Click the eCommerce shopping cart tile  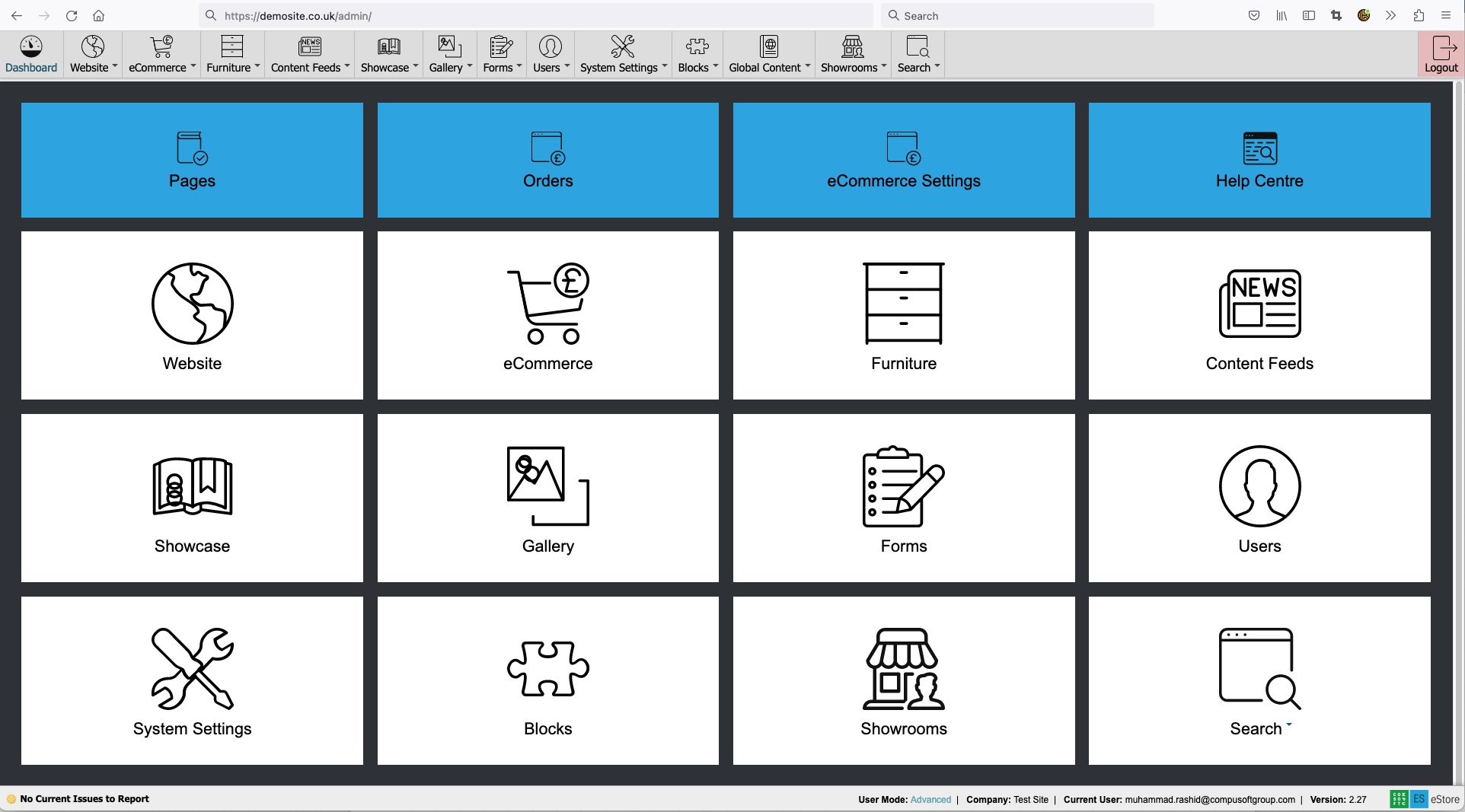click(547, 315)
